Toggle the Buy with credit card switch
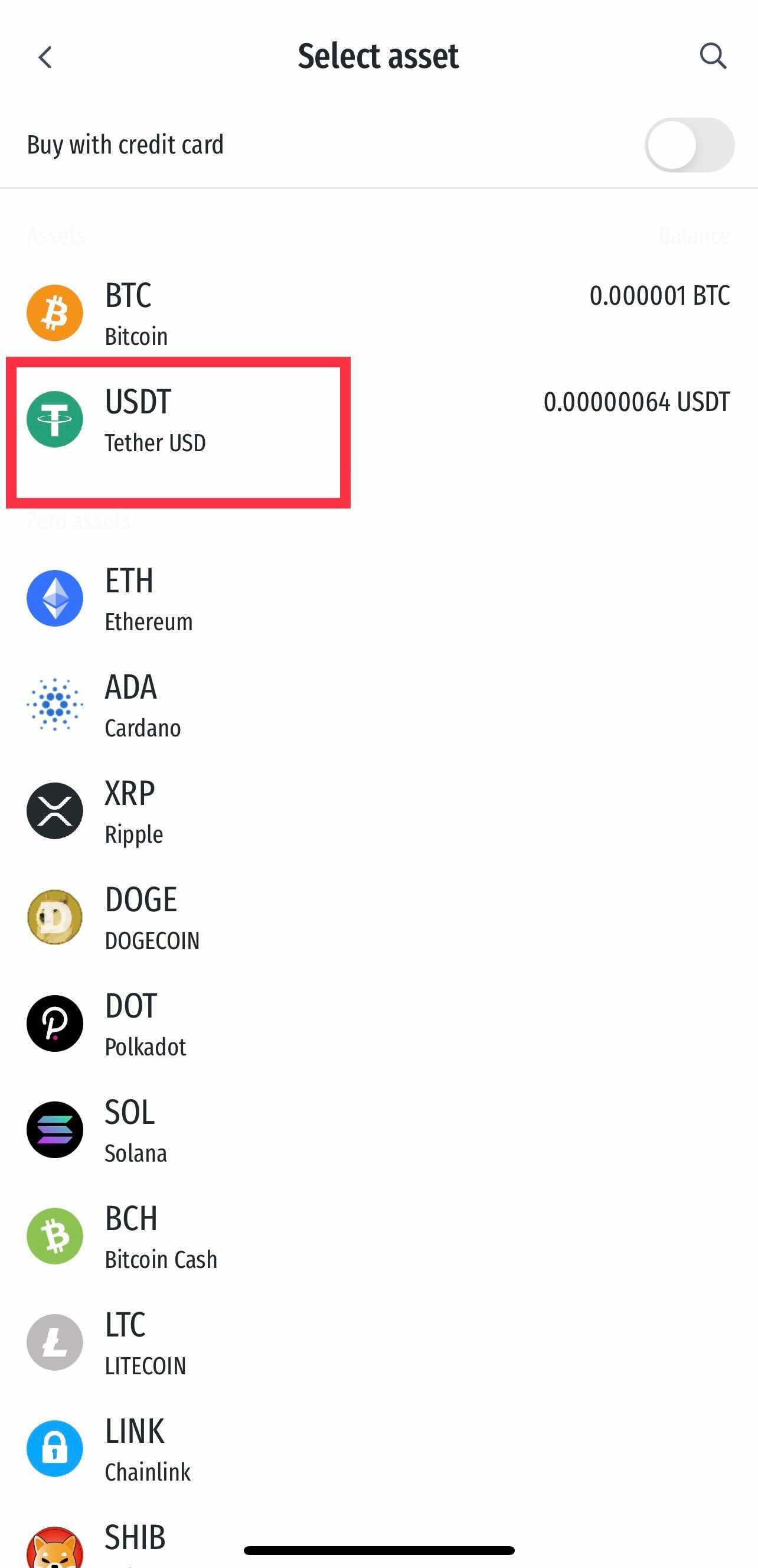Viewport: 758px width, 1568px height. tap(690, 145)
